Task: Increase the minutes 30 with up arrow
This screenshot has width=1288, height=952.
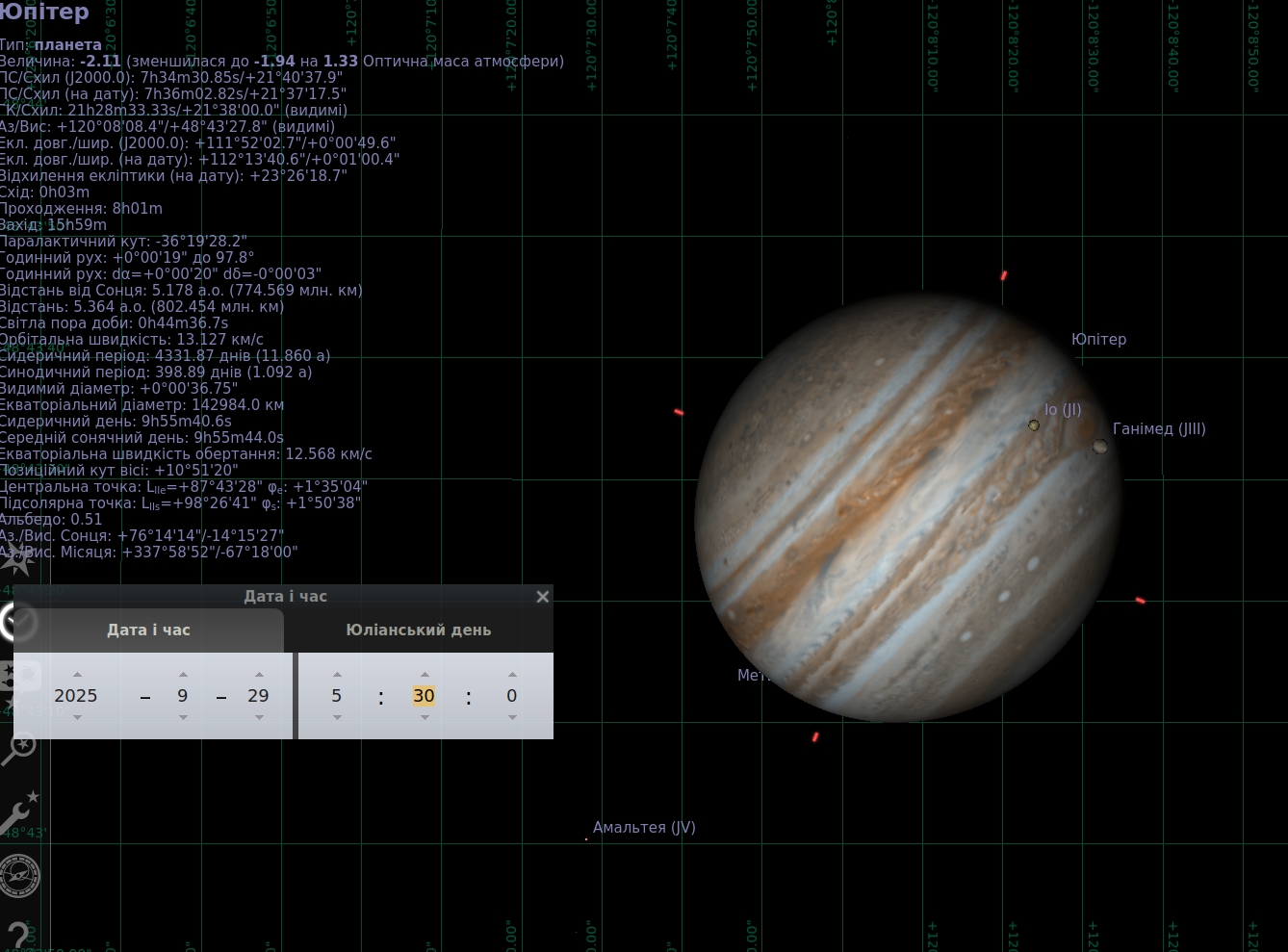Action: 425,674
